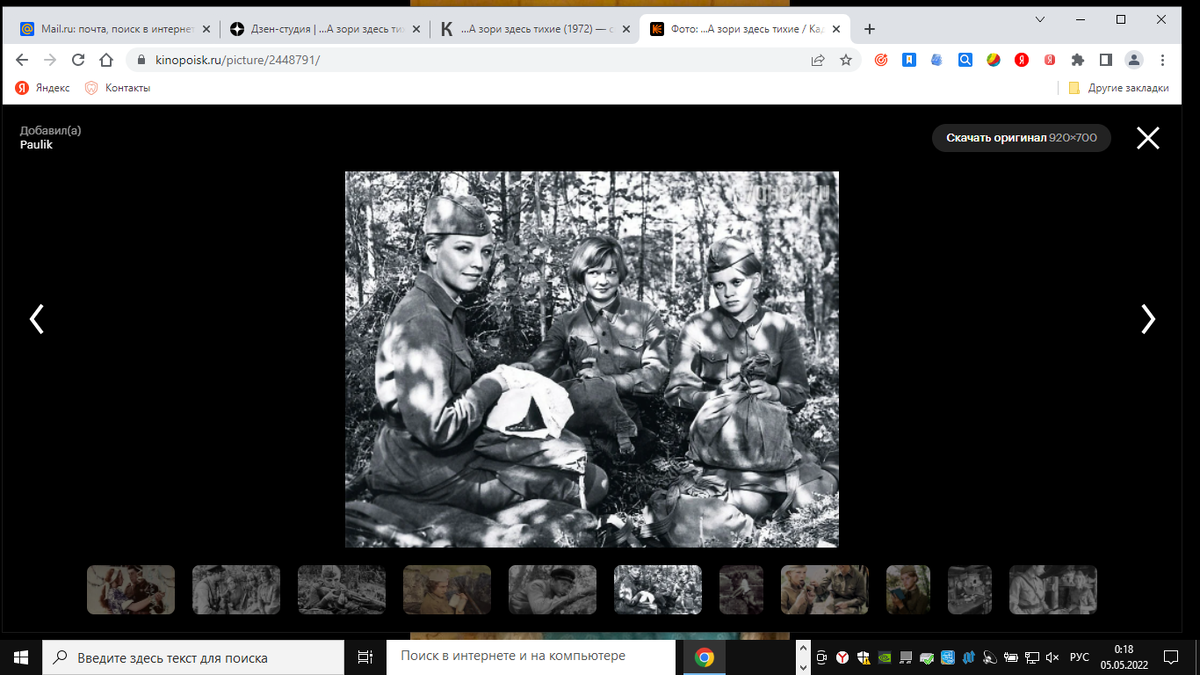Image resolution: width=1200 pixels, height=675 pixels.
Task: Click the Поиск в интернете search field
Action: click(533, 656)
